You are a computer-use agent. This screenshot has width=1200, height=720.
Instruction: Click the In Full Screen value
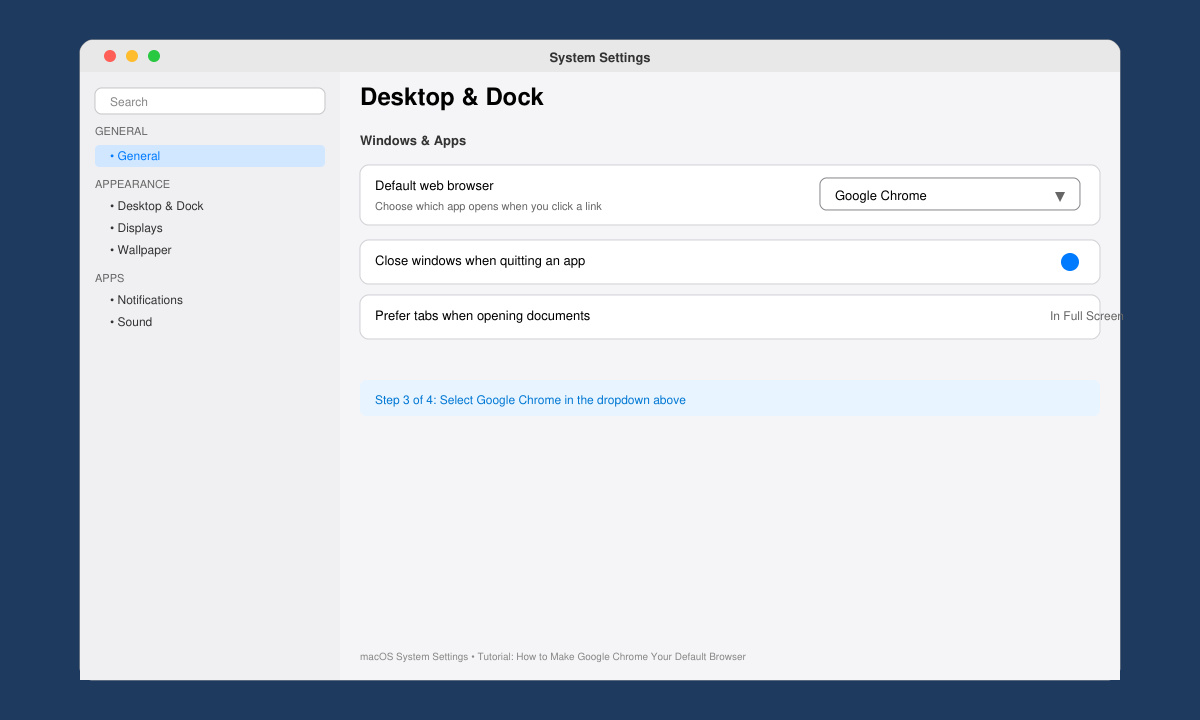[1086, 316]
